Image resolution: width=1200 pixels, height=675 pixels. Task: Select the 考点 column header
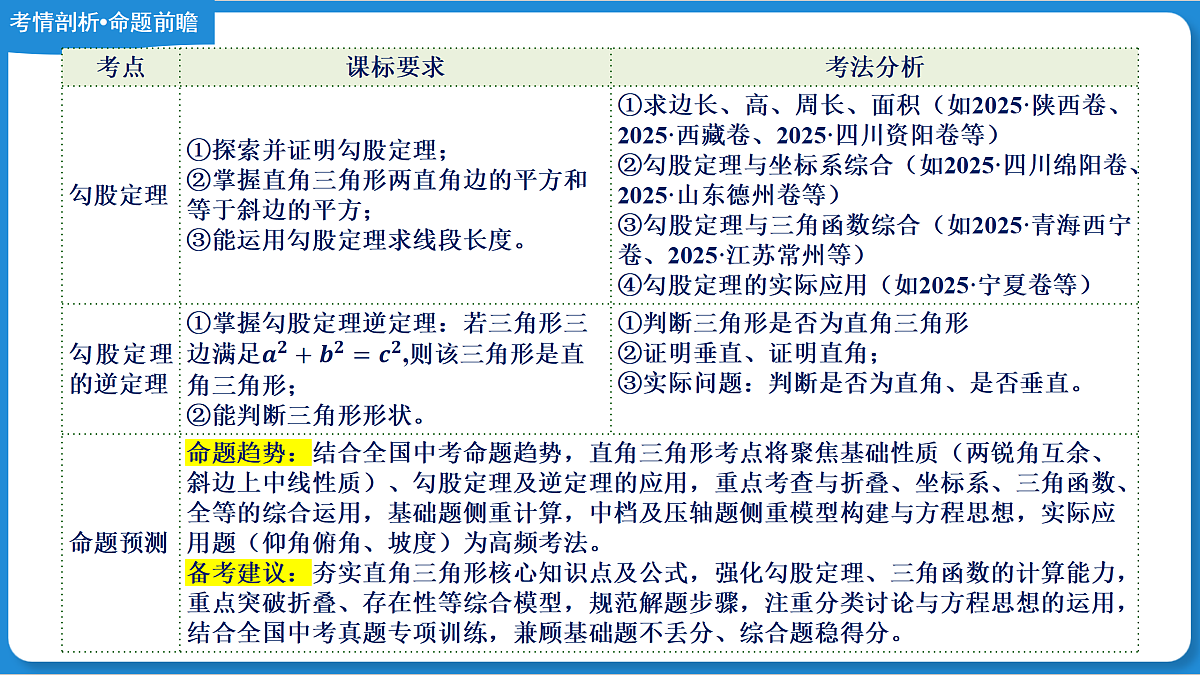[121, 67]
